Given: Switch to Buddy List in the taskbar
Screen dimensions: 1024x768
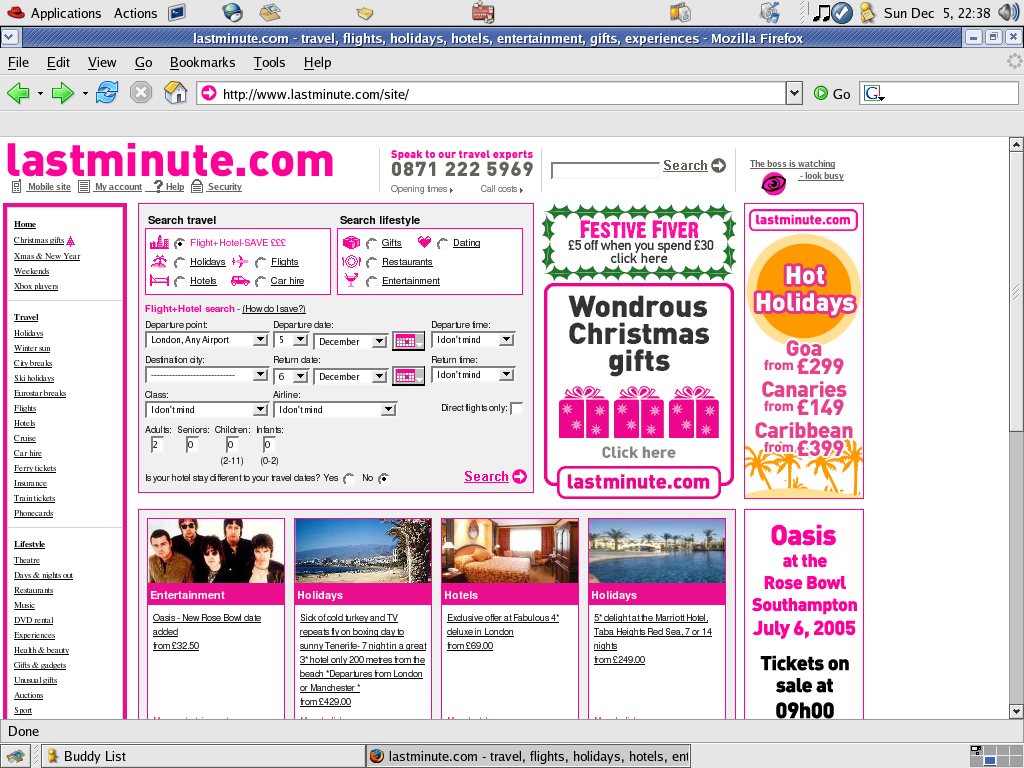Looking at the screenshot, I should coord(202,756).
